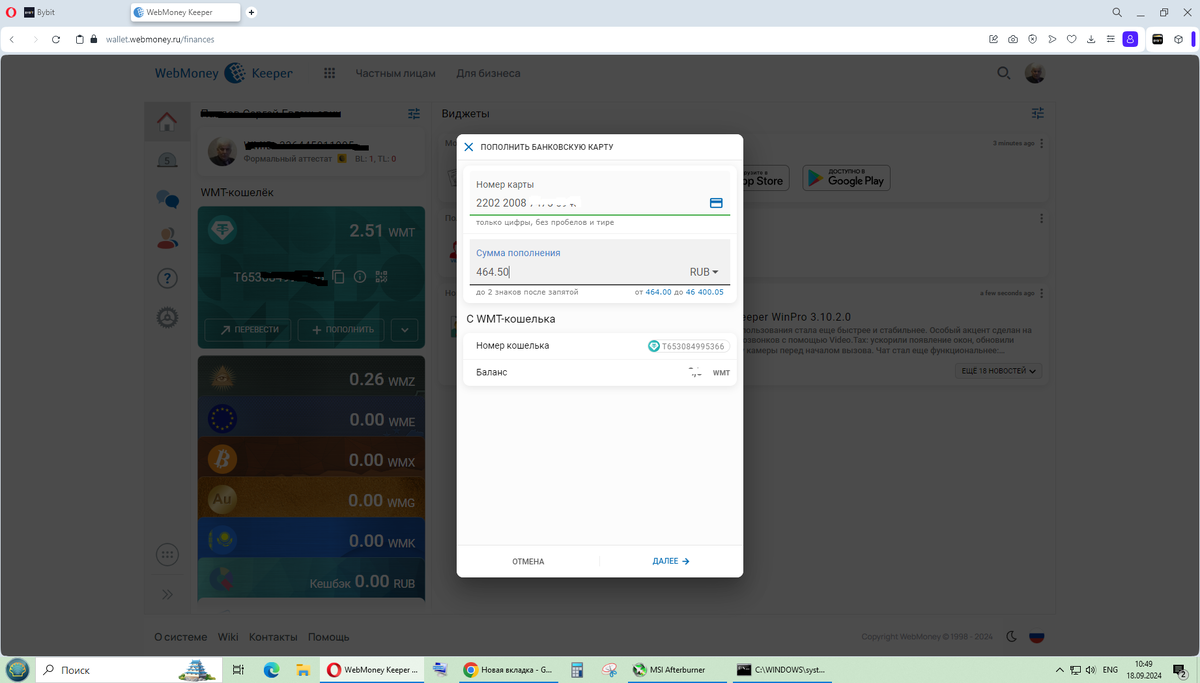
Task: Open Opera account profile icon
Action: [1130, 39]
